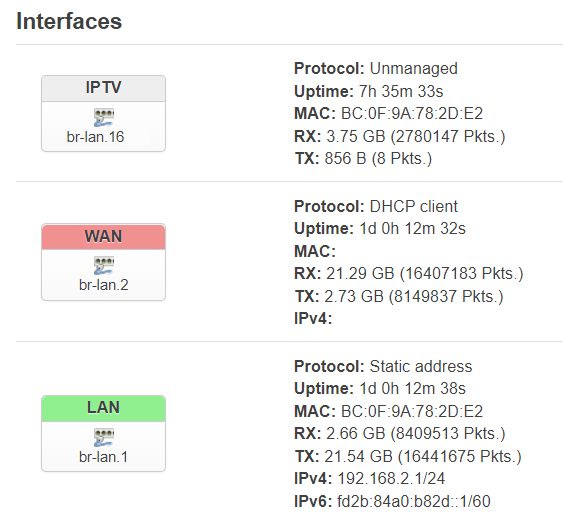Click LAN IPv4 address 192.168.2.1/24
The width and height of the screenshot is (563, 528).
pos(391,478)
